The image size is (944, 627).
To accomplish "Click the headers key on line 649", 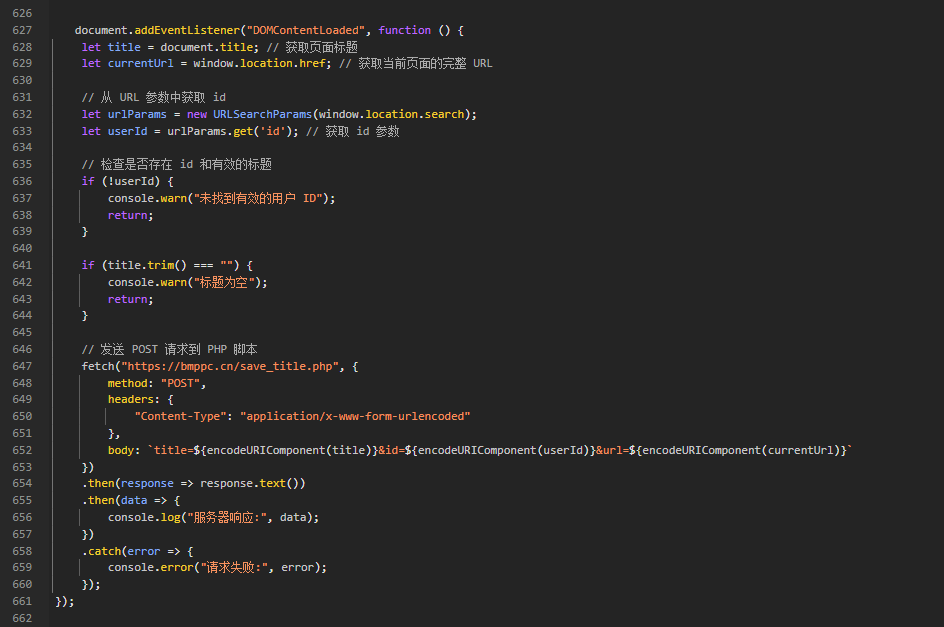I will tap(131, 399).
